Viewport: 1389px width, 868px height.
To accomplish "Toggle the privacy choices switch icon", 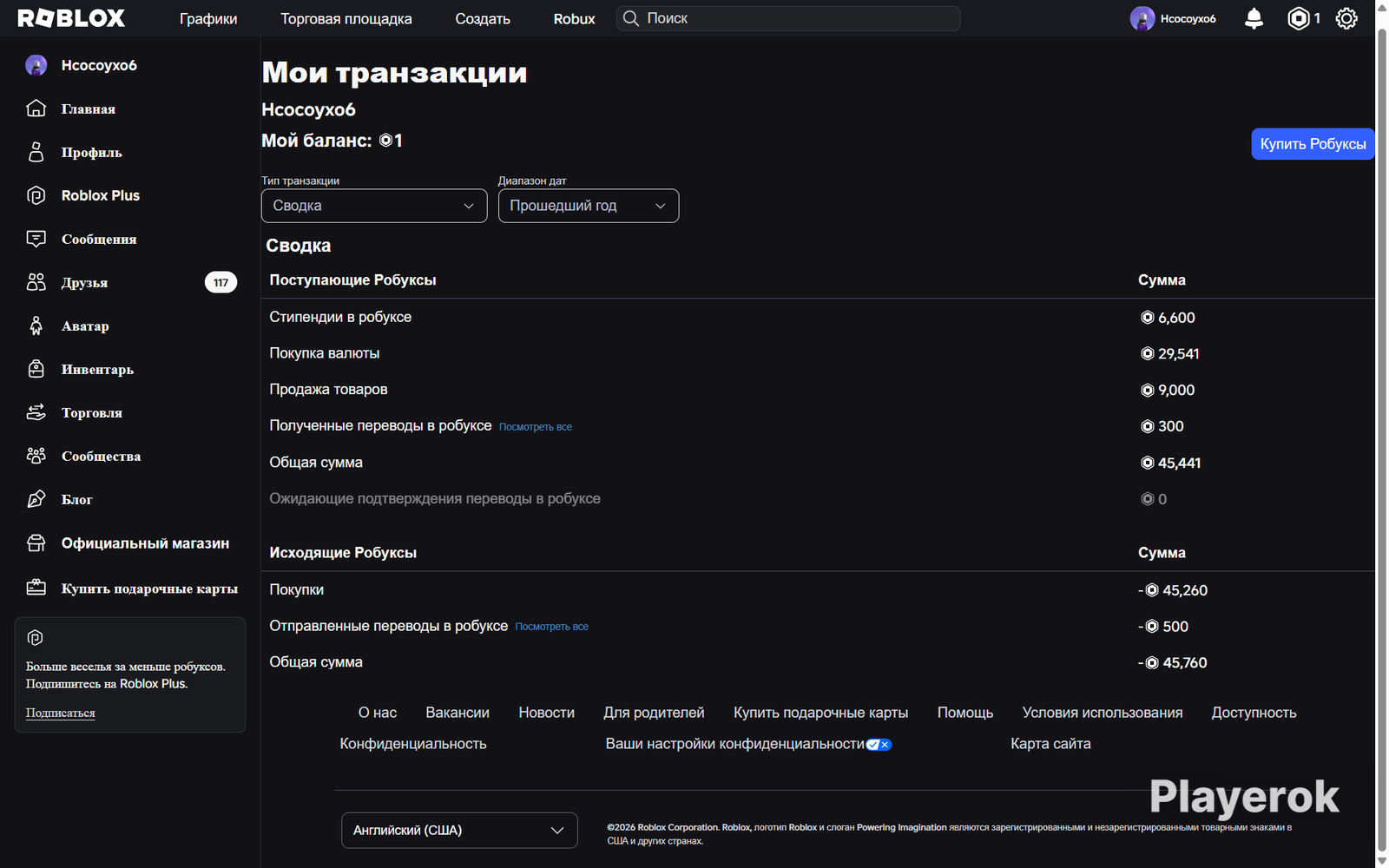I will (879, 744).
